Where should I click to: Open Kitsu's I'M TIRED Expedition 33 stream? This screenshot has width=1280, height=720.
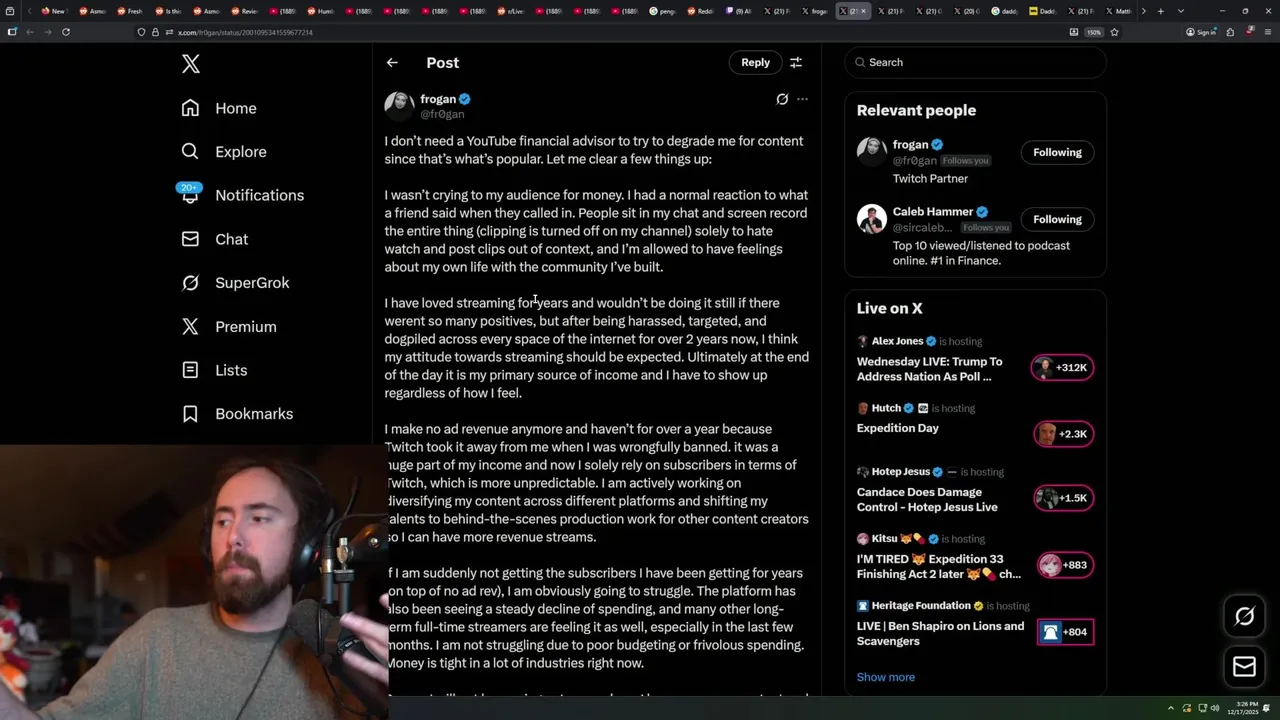939,567
